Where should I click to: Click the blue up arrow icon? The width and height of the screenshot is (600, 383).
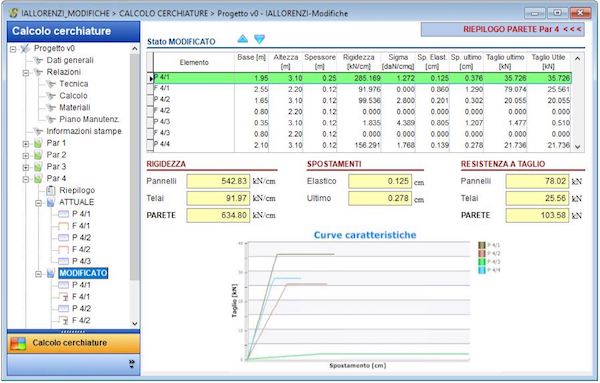[243, 39]
